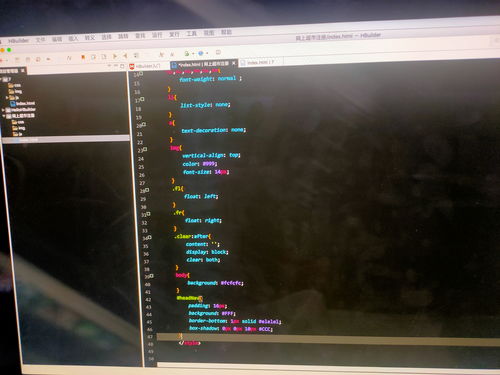Viewport: 500px width, 375px height.
Task: Click the background: #fcfcfc code line
Action: [x=215, y=283]
